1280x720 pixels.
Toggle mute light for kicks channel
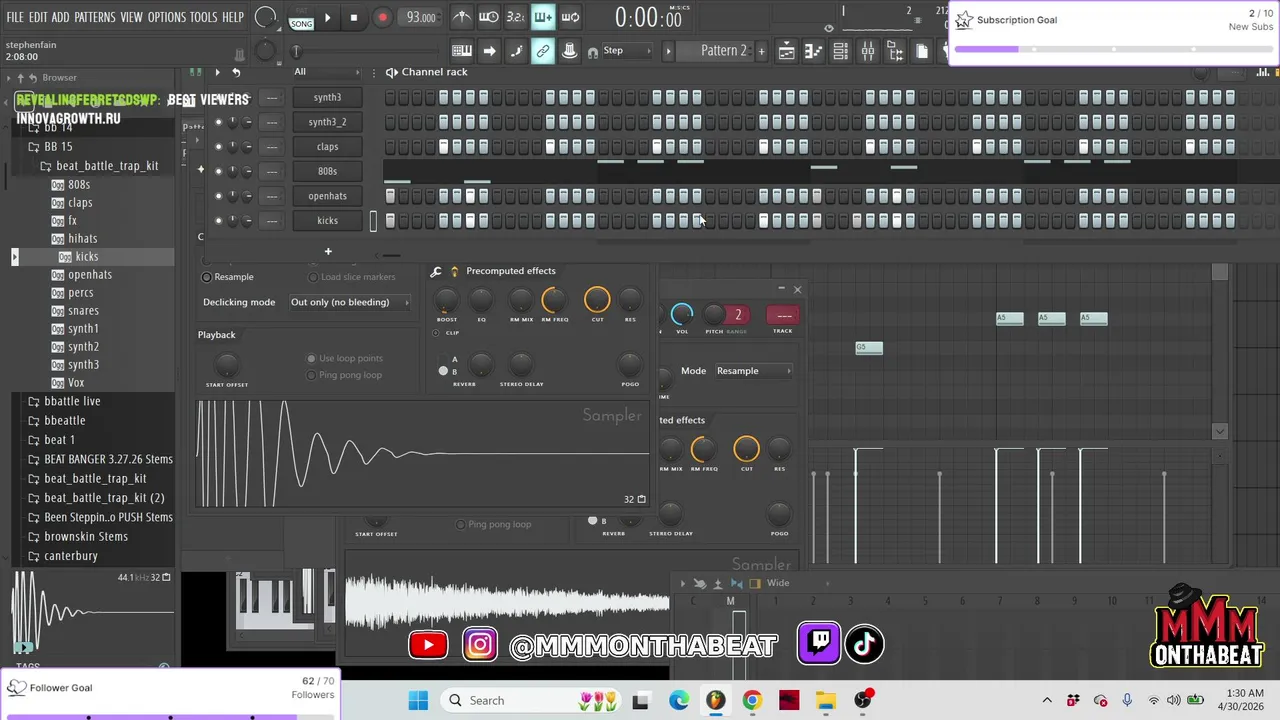click(218, 221)
